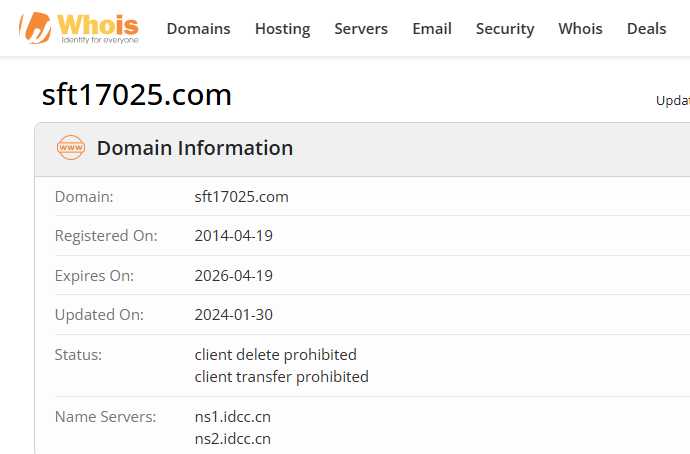Click the Domain Information panel title

click(x=195, y=149)
